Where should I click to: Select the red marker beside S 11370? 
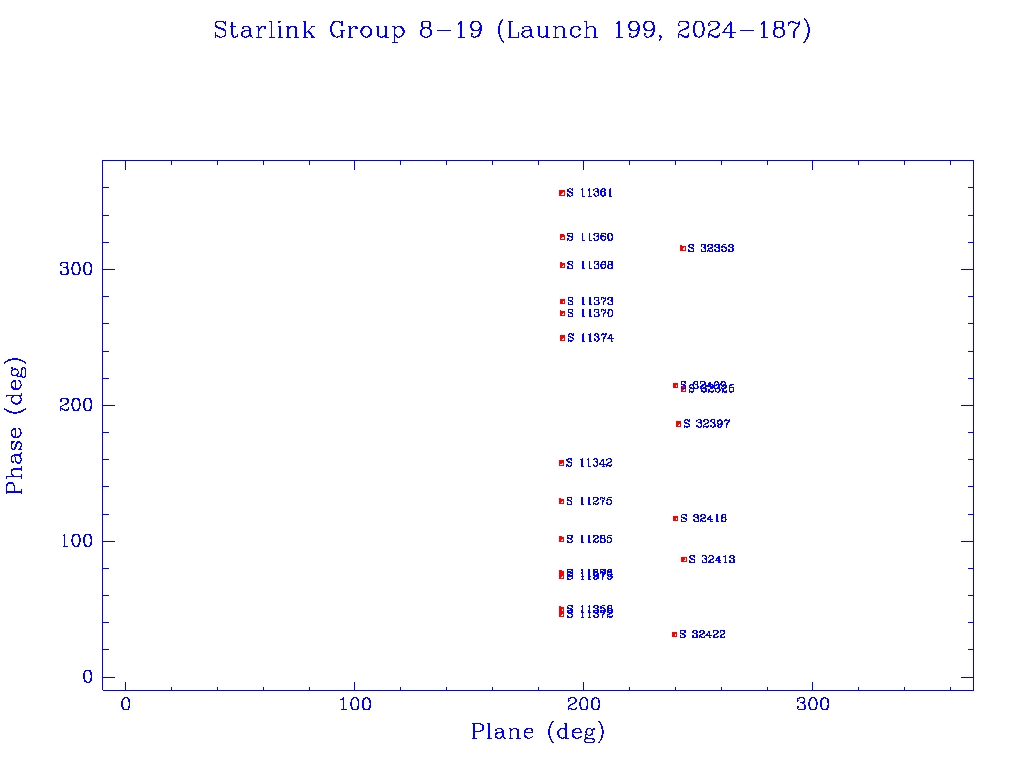click(x=562, y=313)
